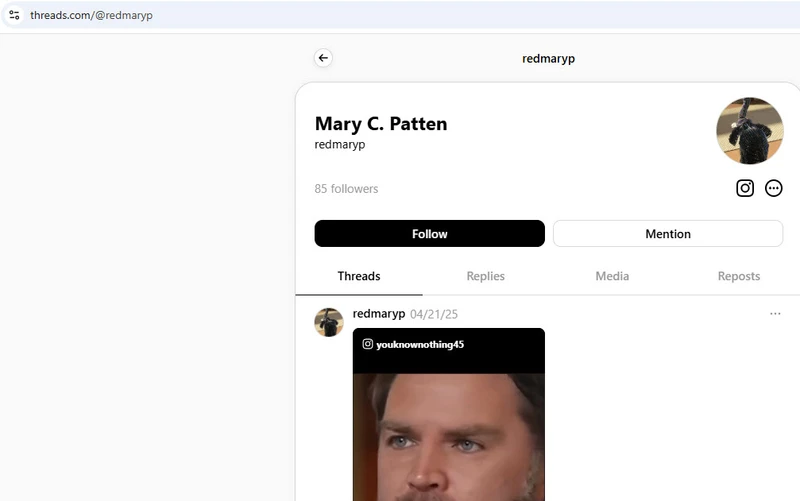Click the small post avatar of redmaryp
The image size is (800, 501).
pyautogui.click(x=329, y=322)
